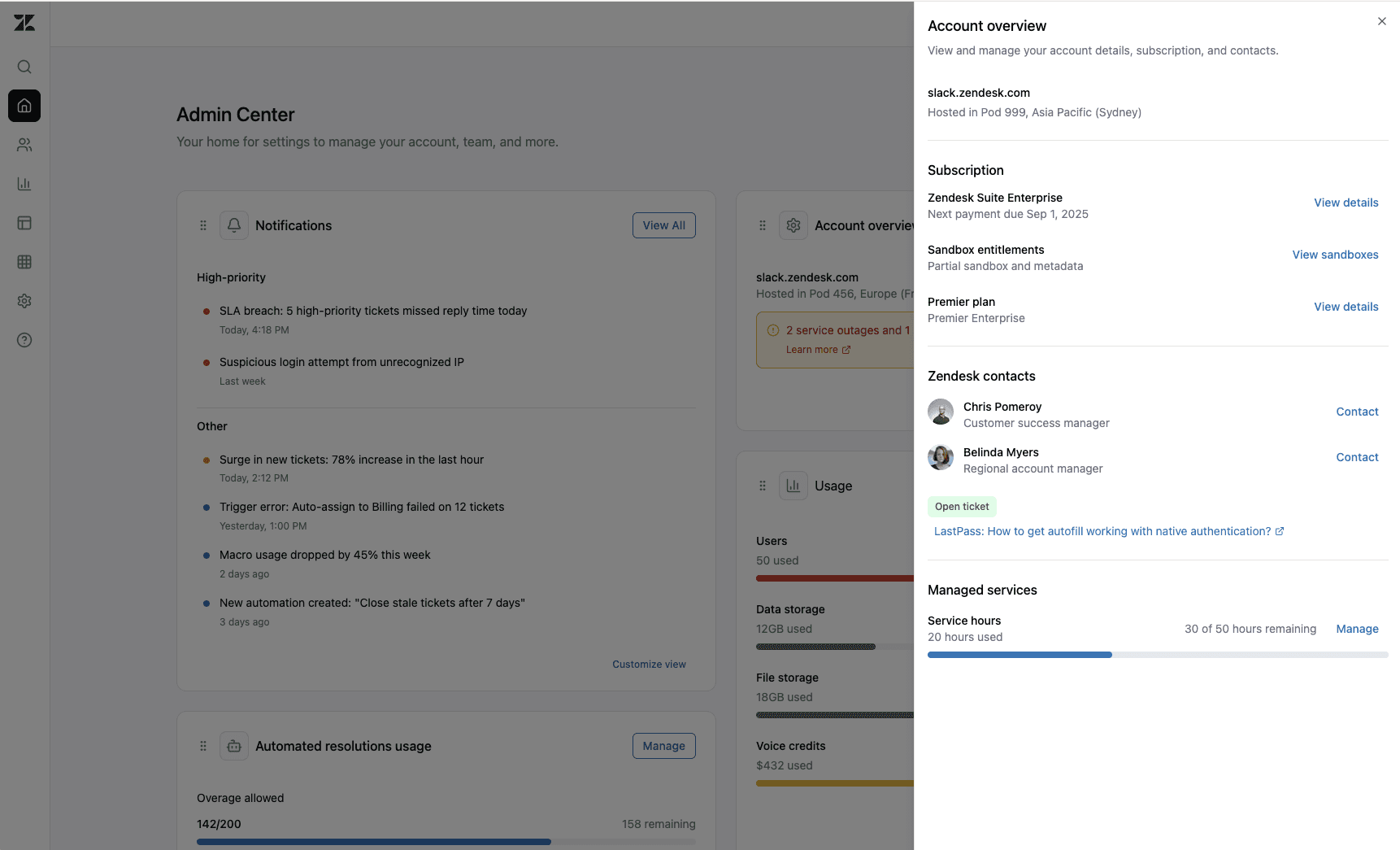Click the Data storage usage bar

(x=835, y=647)
